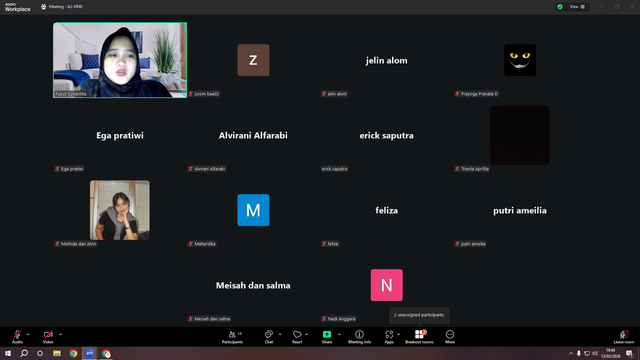The image size is (640, 360).
Task: Expand video options arrow next to Video
Action: 60,334
